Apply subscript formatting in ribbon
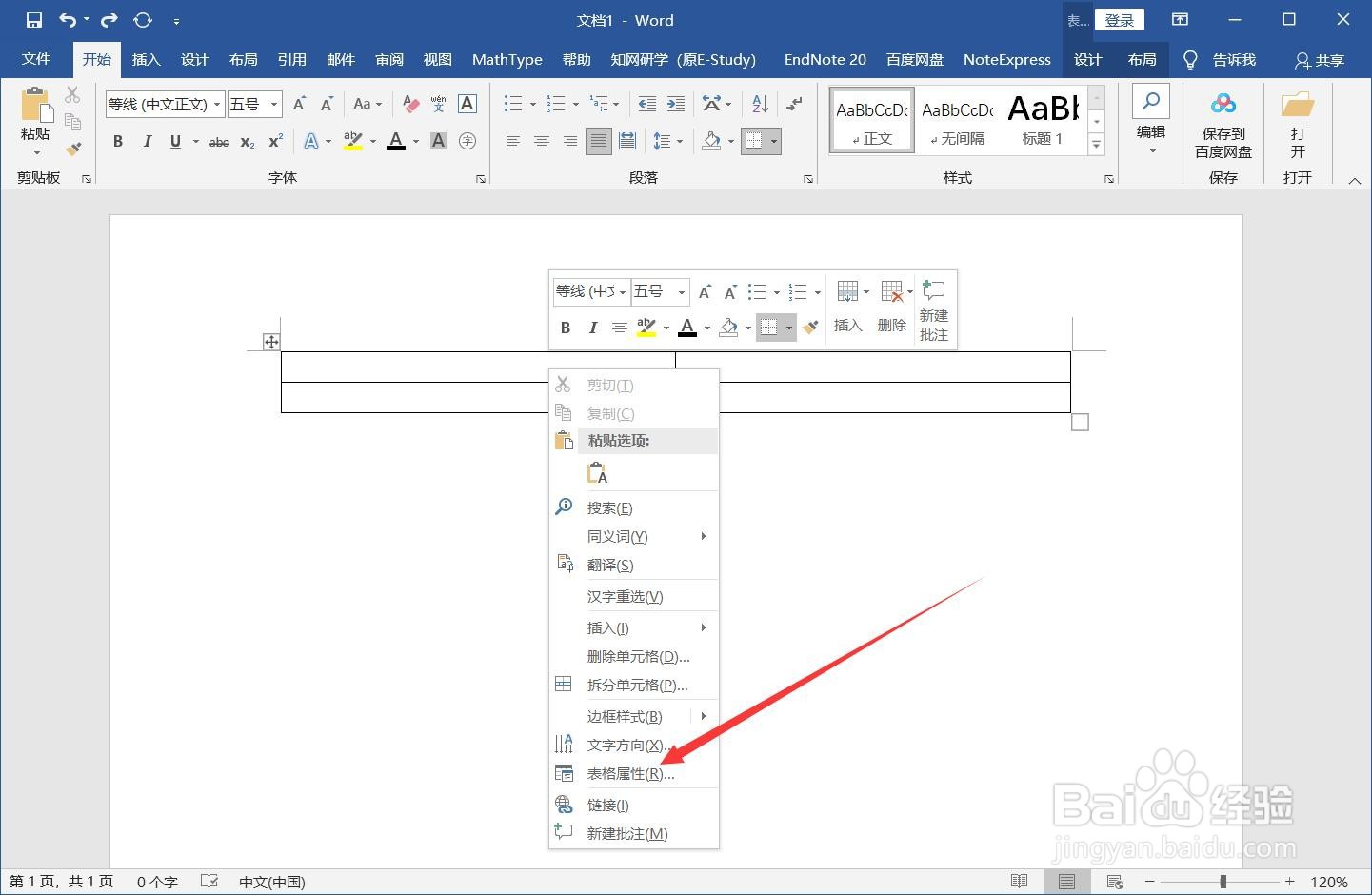This screenshot has width=1372, height=895. click(x=248, y=142)
